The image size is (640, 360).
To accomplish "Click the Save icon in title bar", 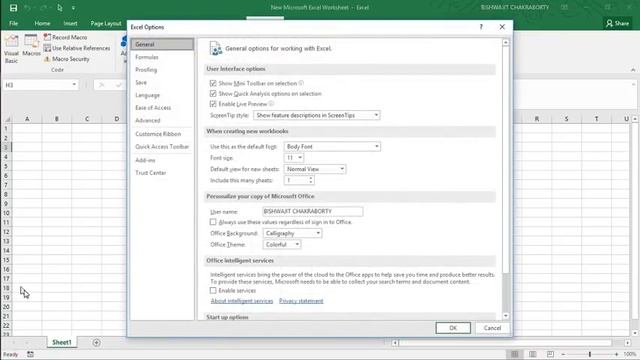I will [x=13, y=8].
